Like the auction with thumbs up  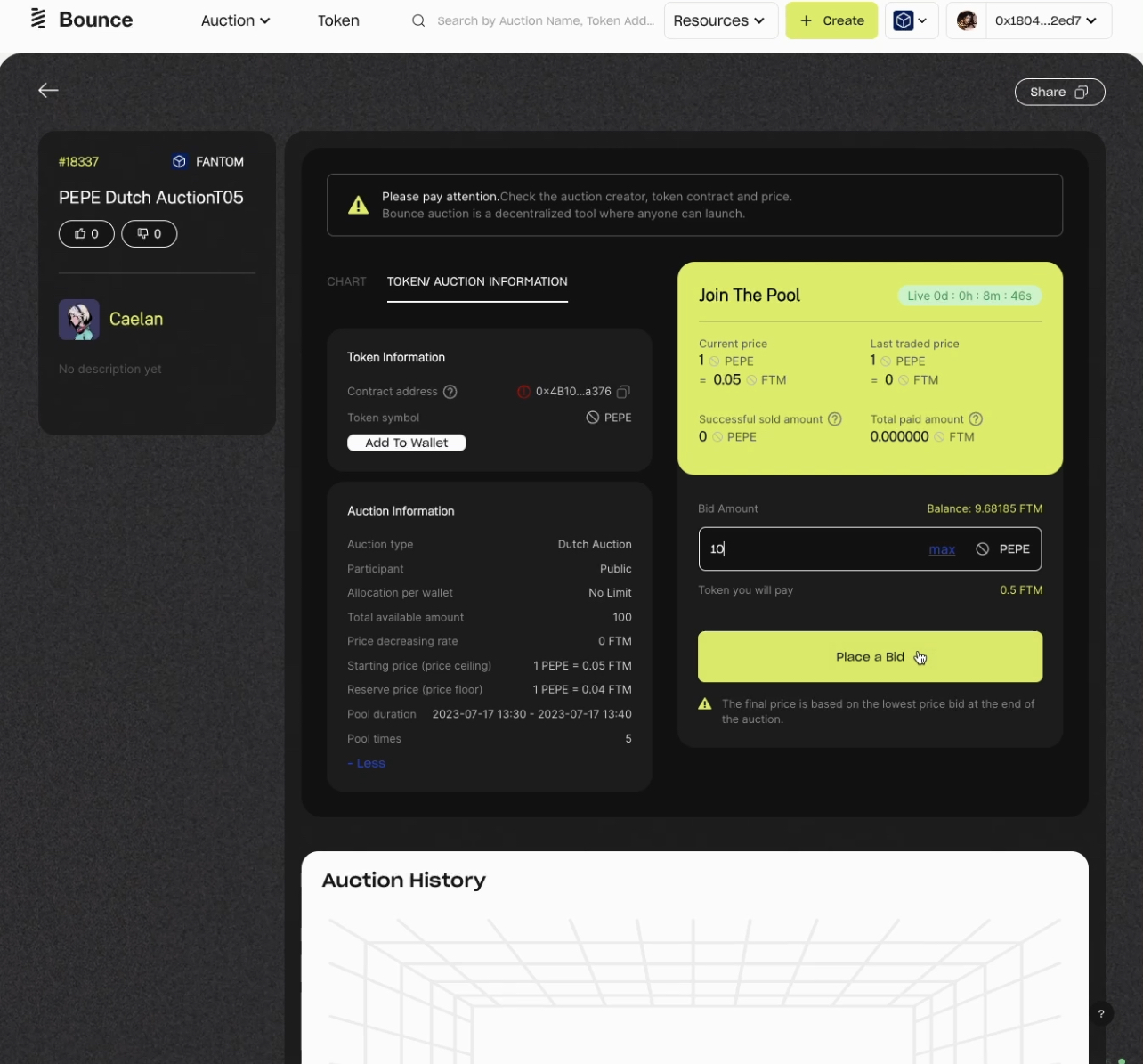pos(86,233)
